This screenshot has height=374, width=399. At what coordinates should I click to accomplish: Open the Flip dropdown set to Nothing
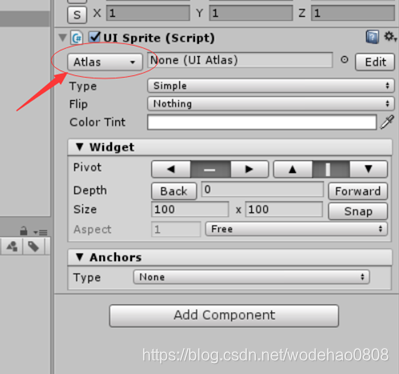(x=271, y=104)
